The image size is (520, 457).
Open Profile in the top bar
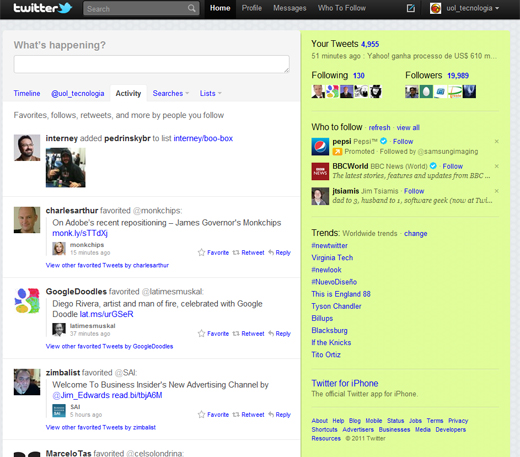point(252,8)
